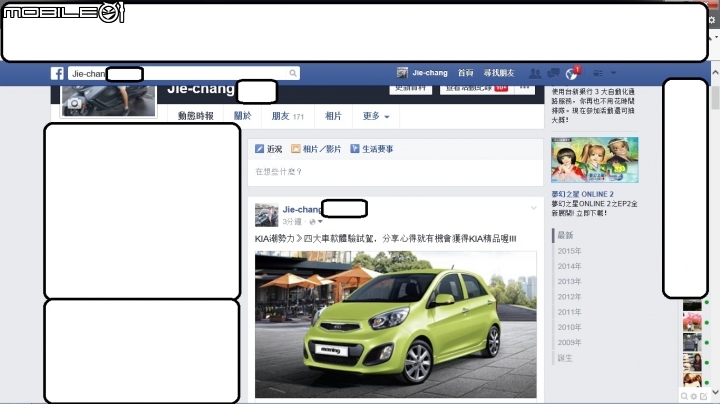Switch to the 動態時報 tab
720x404 pixels.
[x=196, y=116]
